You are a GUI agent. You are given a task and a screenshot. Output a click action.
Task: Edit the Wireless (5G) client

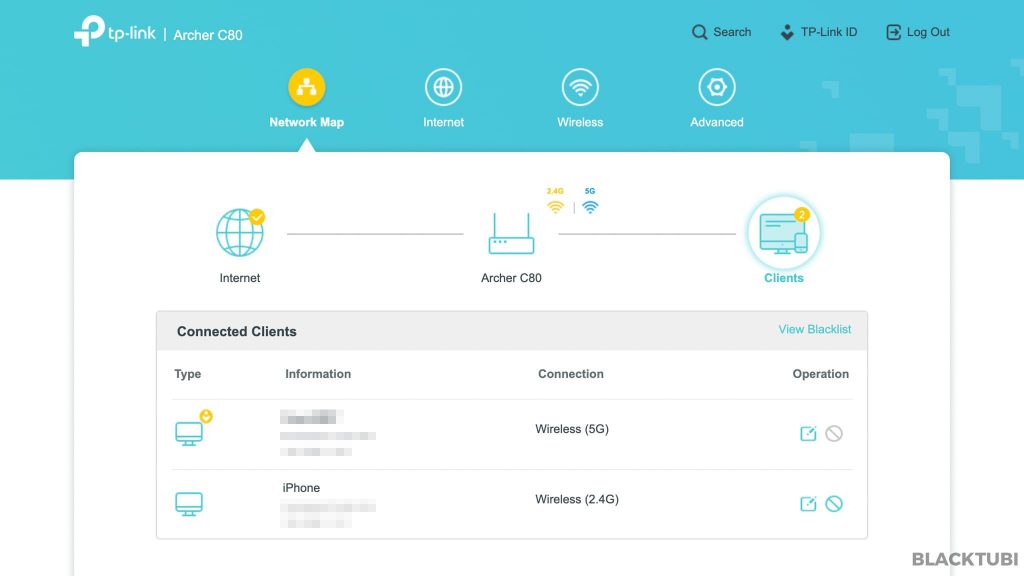(x=808, y=434)
